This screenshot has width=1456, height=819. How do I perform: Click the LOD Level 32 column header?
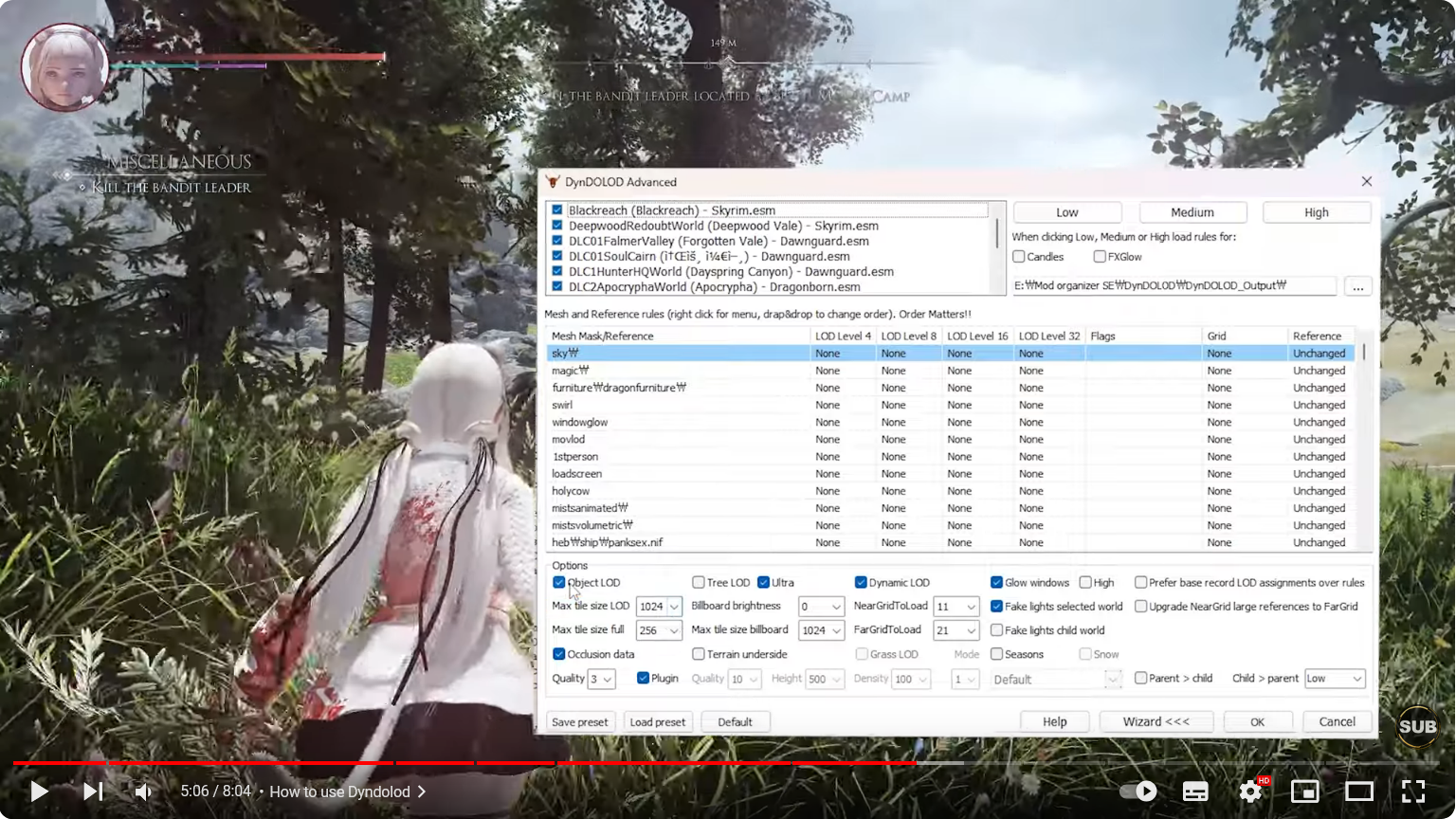click(1049, 336)
